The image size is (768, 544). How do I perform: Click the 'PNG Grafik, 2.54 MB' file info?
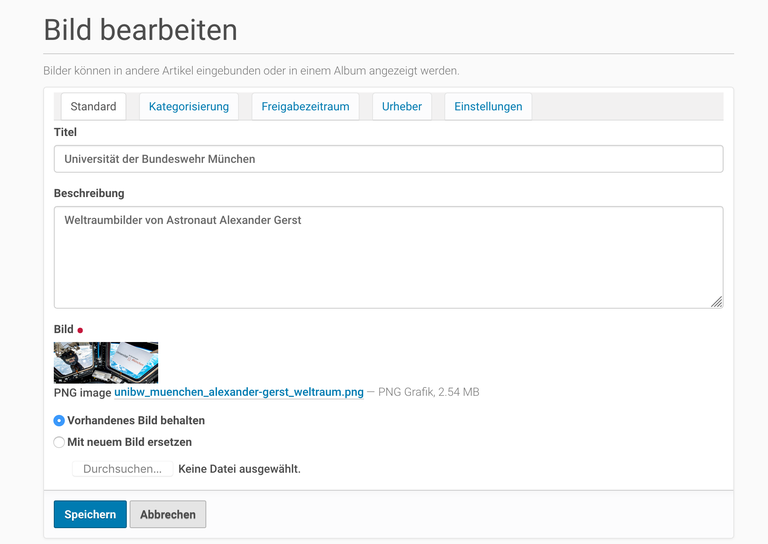(429, 392)
